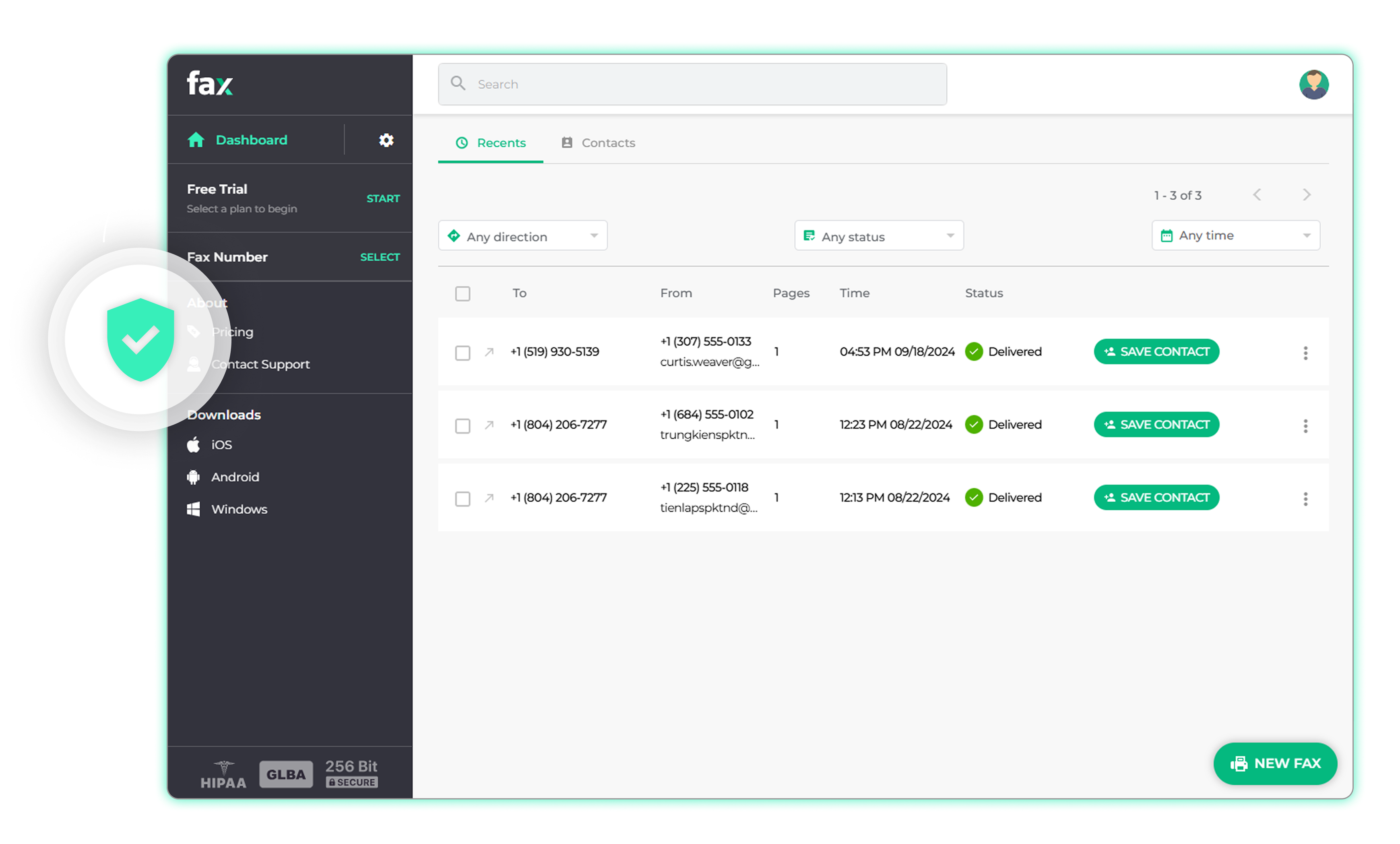Click the user avatar profile icon

point(1313,85)
